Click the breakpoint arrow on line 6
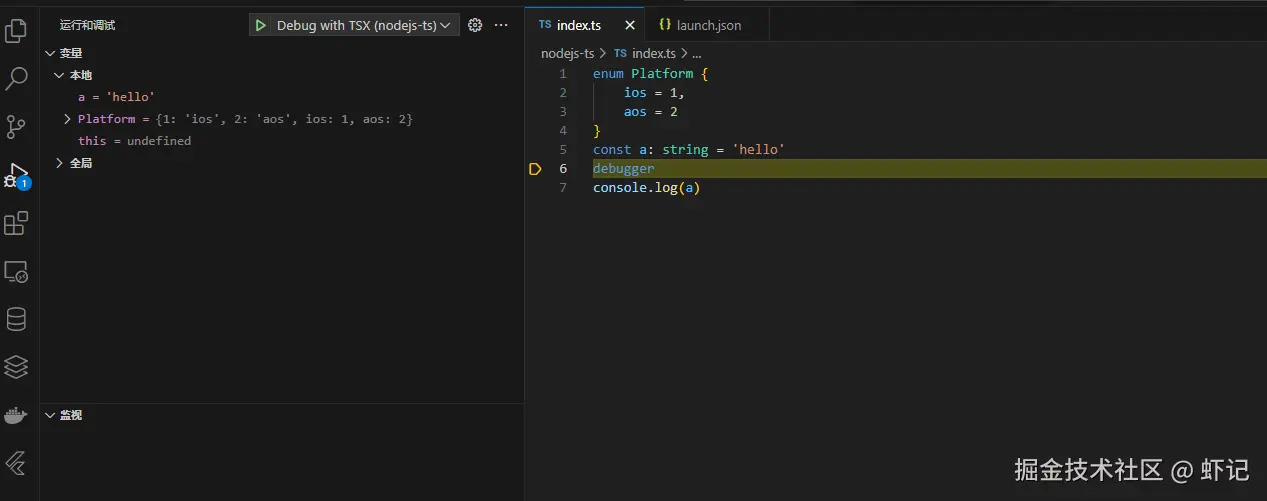1267x501 pixels. (x=535, y=169)
